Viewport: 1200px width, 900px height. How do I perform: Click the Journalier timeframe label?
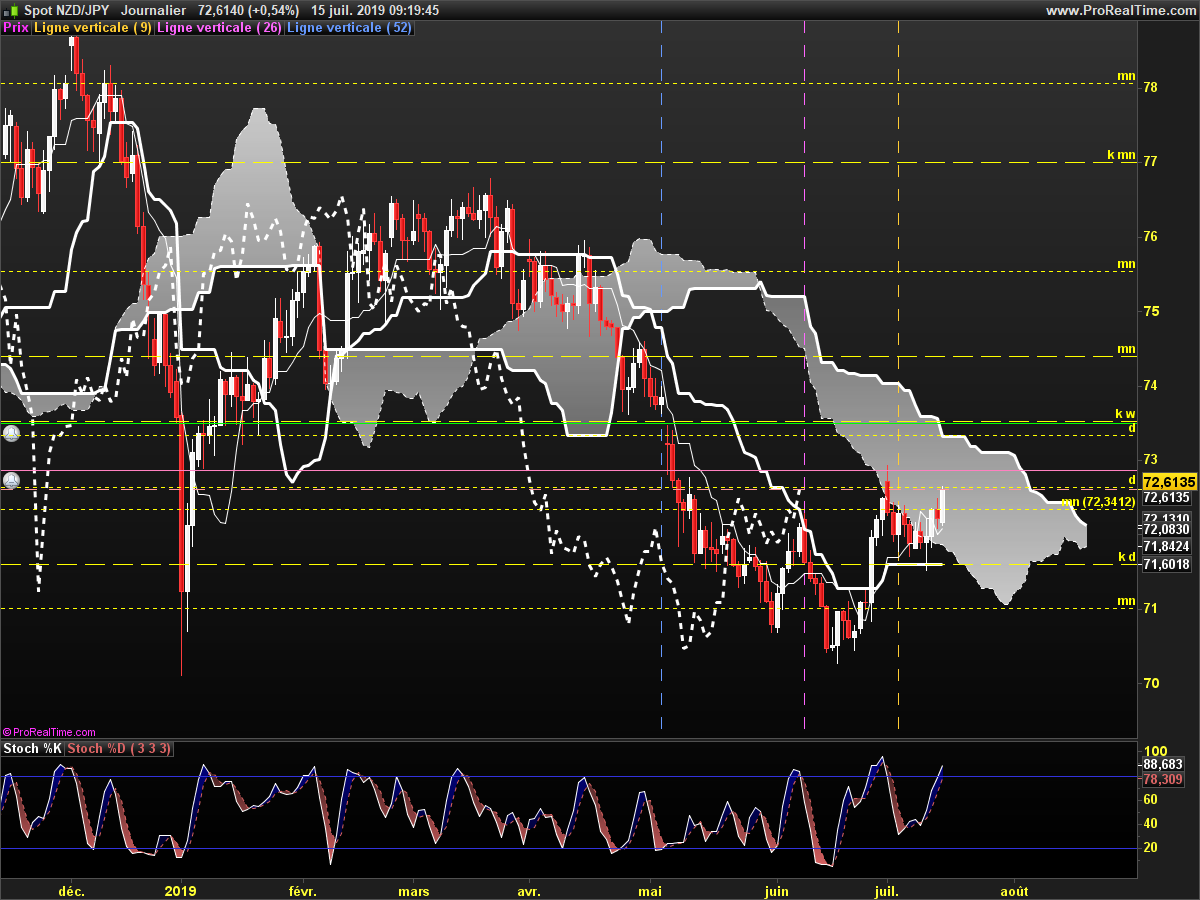click(x=152, y=10)
